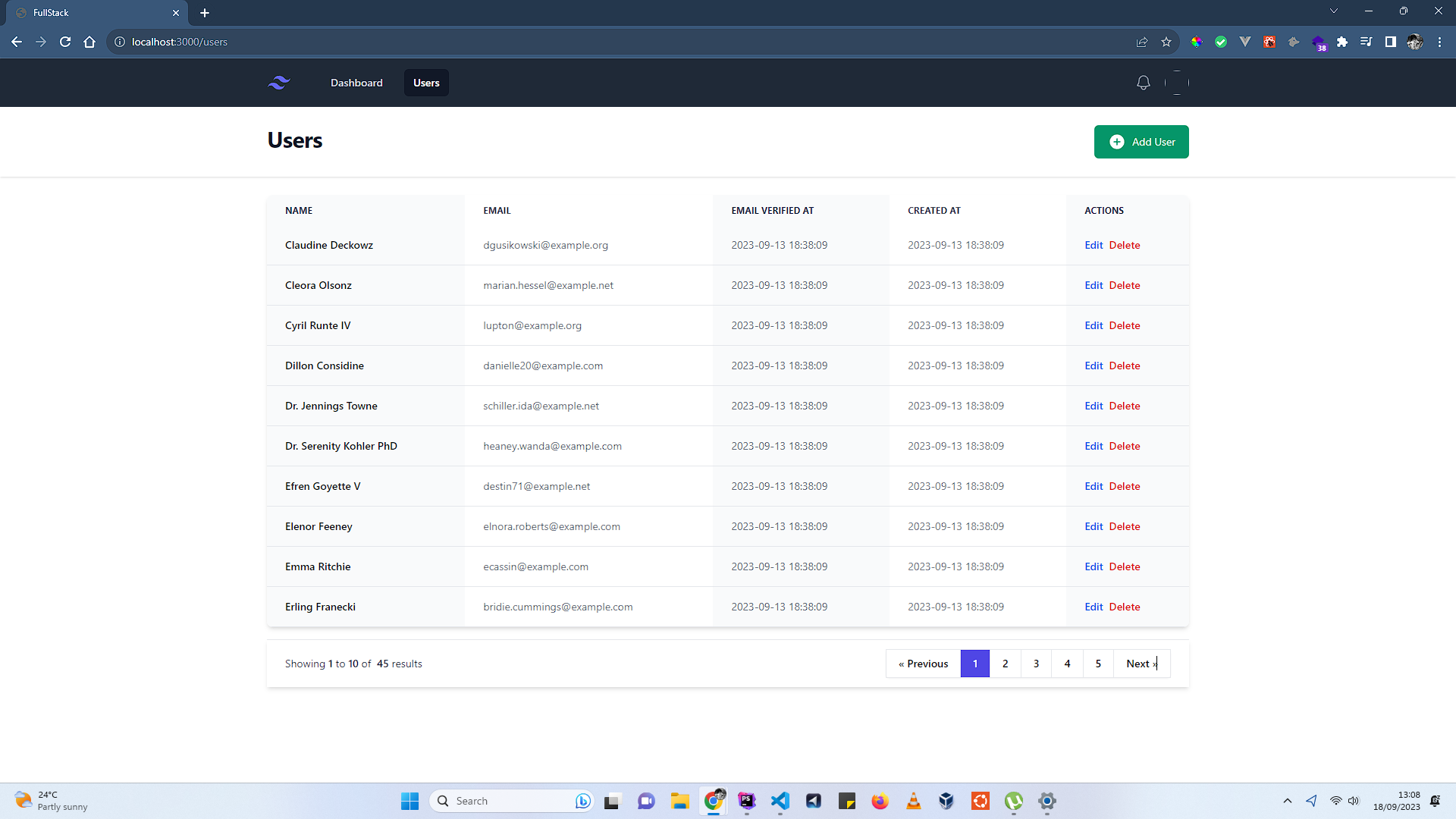
Task: Click the notification bell icon
Action: click(x=1144, y=83)
